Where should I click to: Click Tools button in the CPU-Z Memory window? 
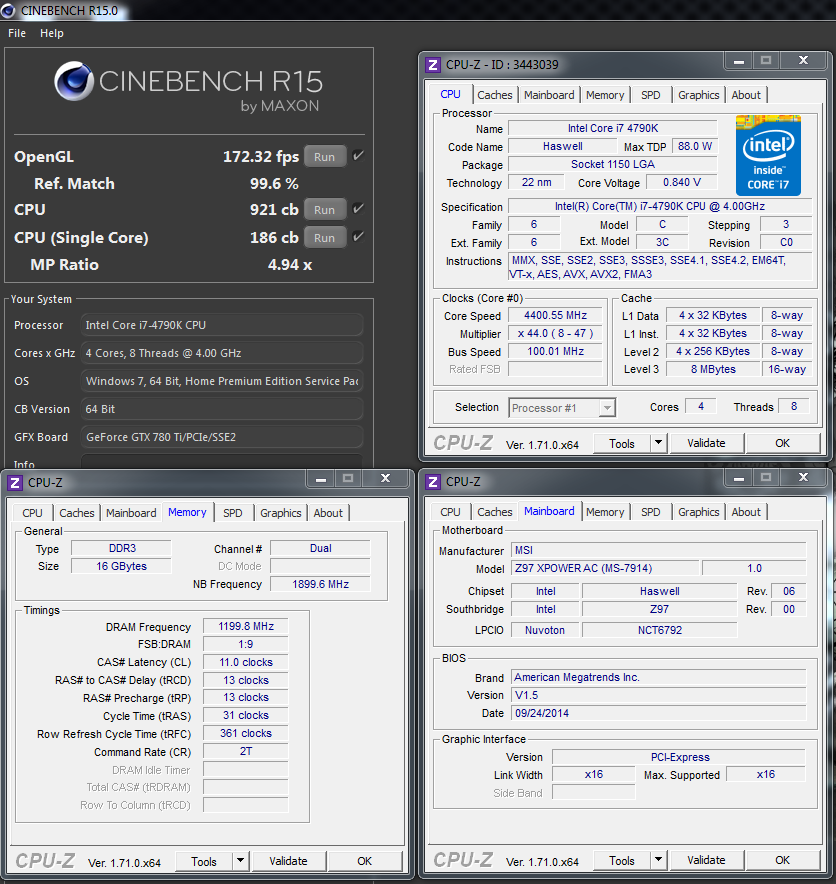(x=204, y=861)
